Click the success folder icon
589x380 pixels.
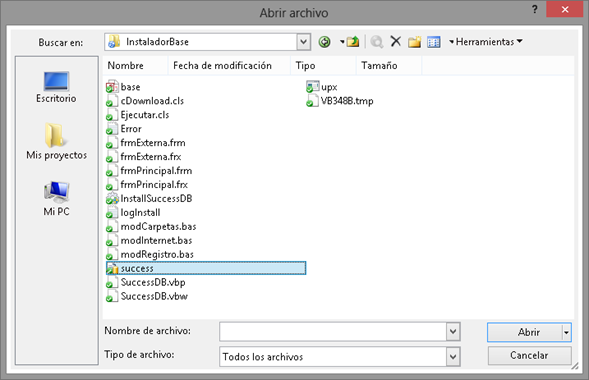tap(112, 268)
